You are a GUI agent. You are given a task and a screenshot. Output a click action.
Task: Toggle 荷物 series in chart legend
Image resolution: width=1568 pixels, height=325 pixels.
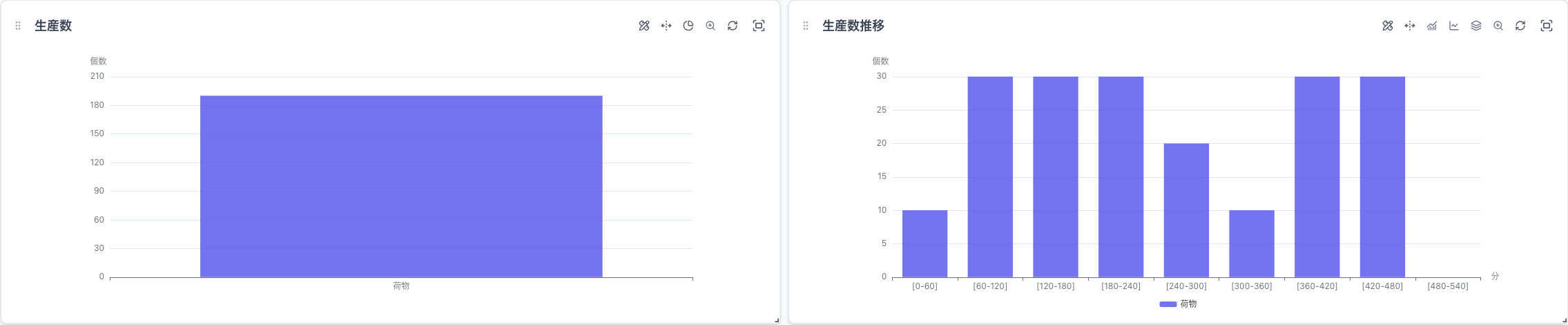click(x=1178, y=304)
